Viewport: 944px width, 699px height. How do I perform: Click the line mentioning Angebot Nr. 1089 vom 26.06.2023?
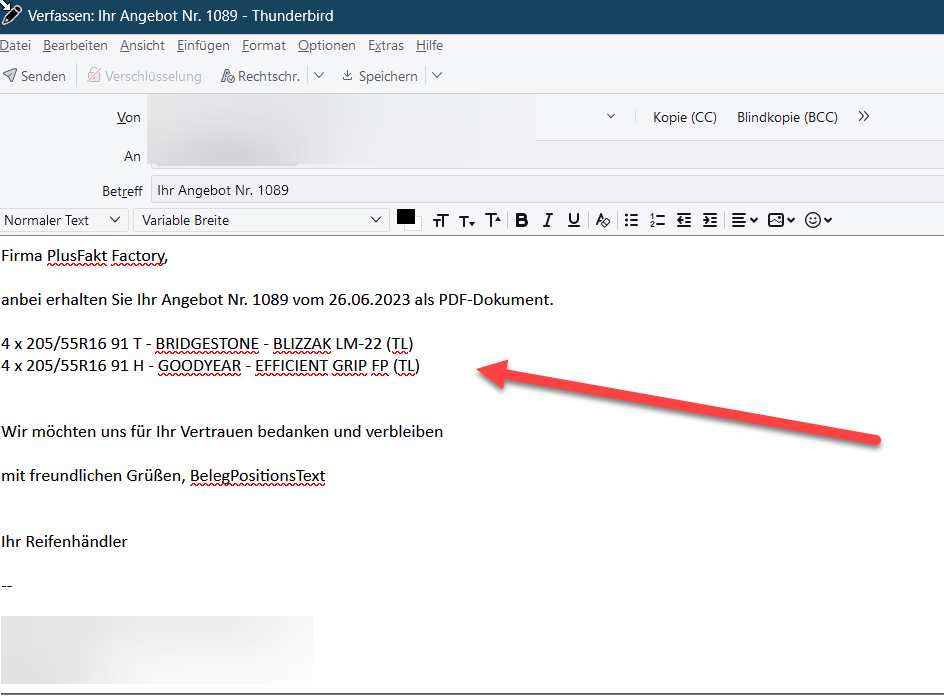(277, 300)
